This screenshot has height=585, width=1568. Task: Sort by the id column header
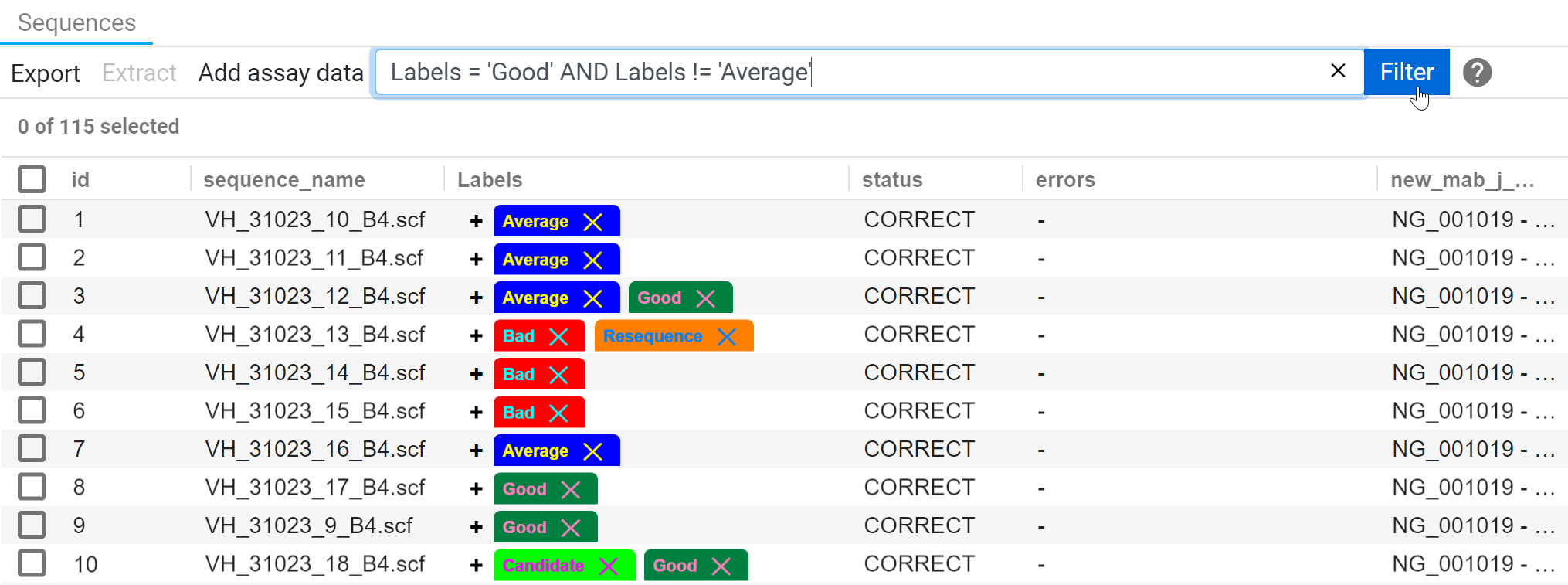pyautogui.click(x=80, y=179)
